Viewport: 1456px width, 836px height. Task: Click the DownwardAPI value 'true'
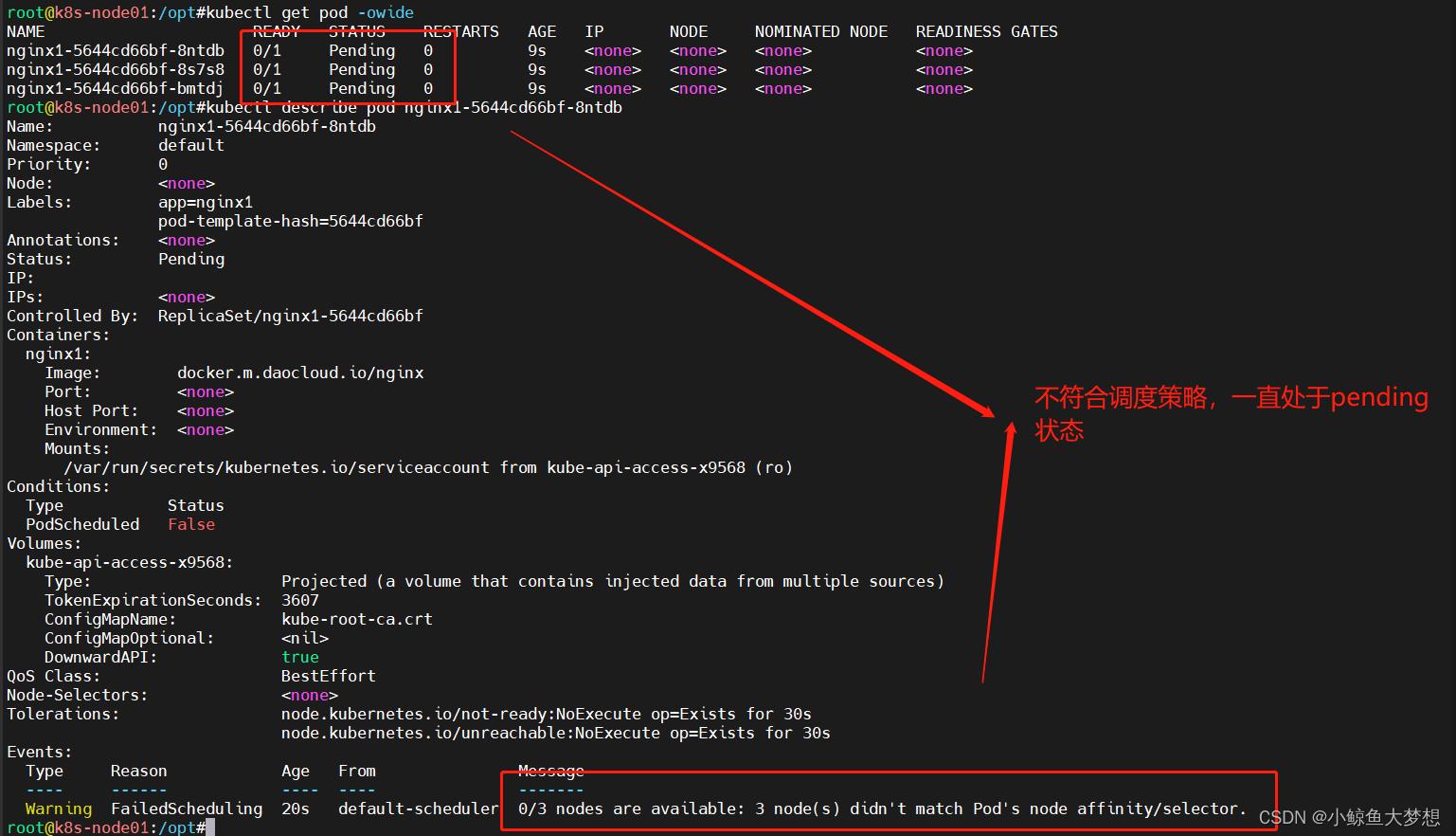[x=300, y=657]
